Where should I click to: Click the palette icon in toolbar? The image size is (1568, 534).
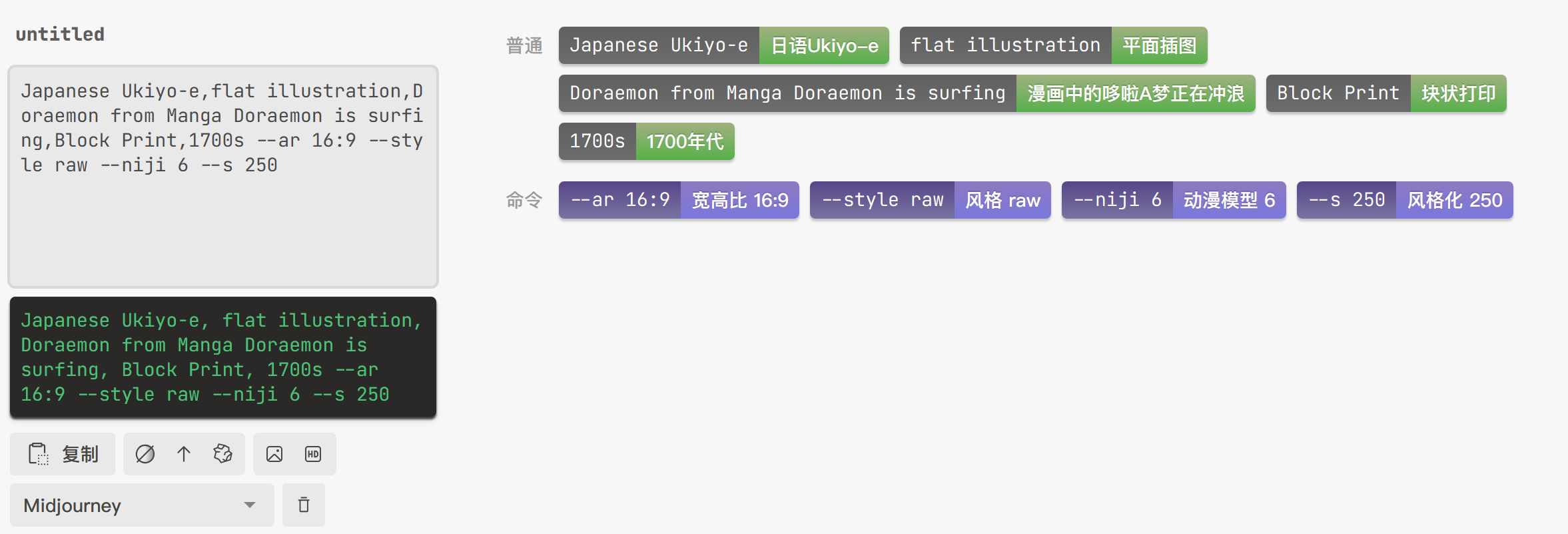(x=222, y=454)
